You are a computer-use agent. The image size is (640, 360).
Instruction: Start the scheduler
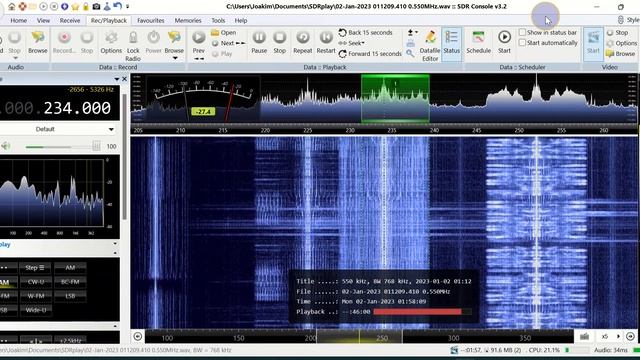[504, 42]
